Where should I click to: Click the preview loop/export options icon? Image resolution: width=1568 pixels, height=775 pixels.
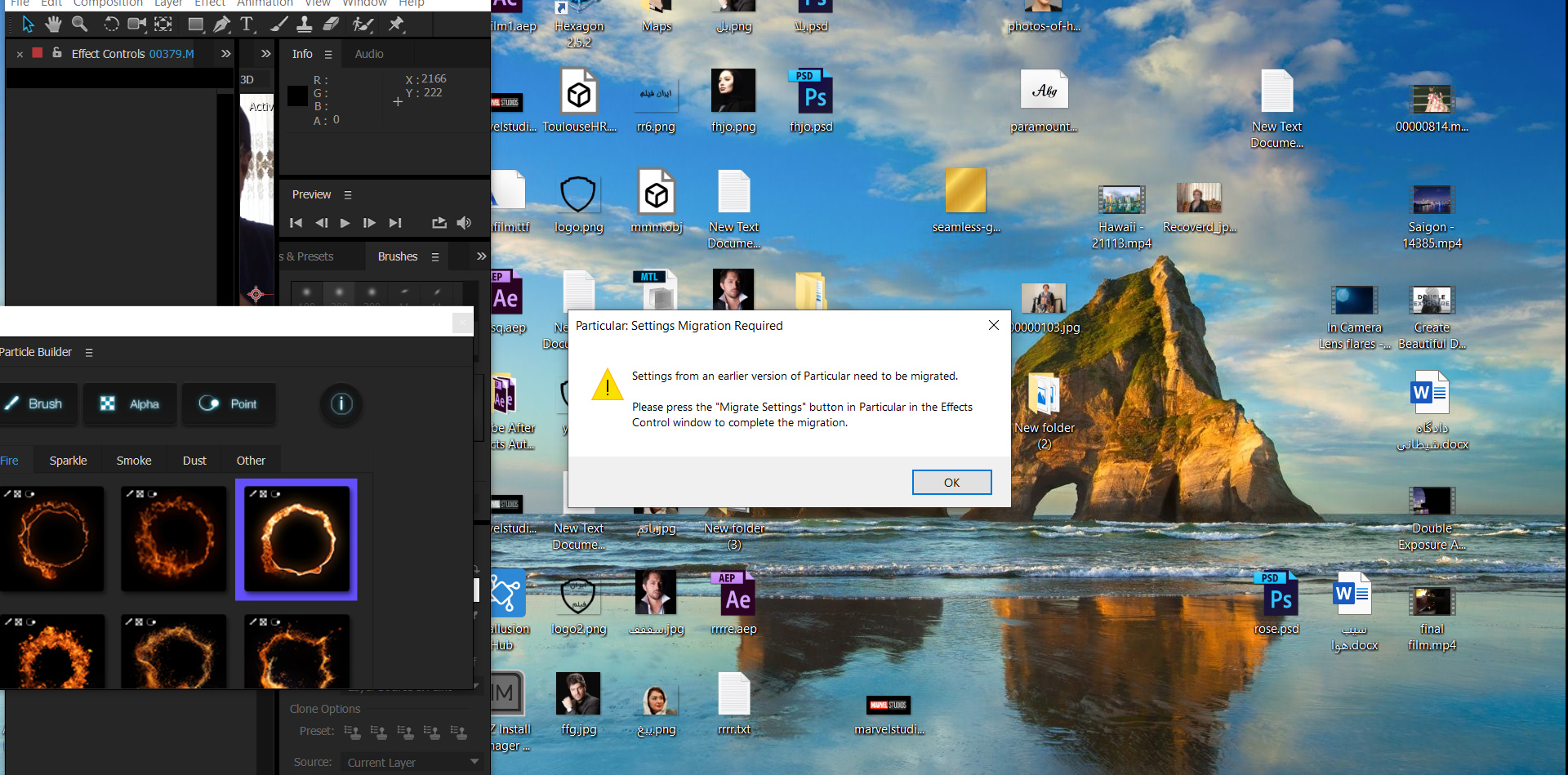click(439, 223)
